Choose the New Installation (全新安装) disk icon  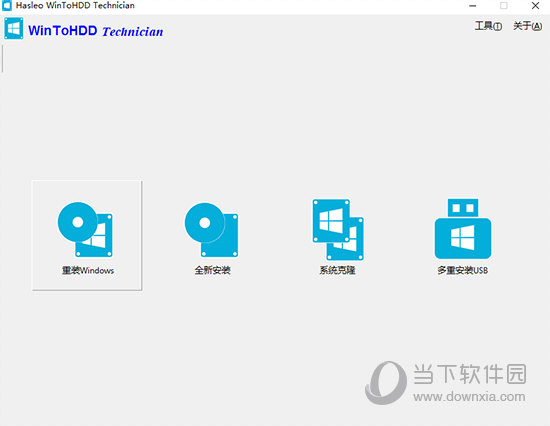212,230
